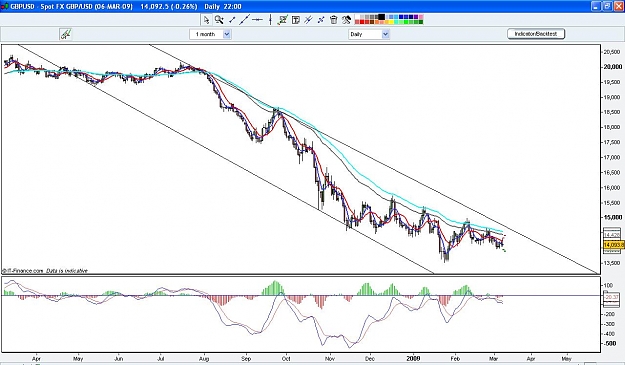The image size is (625, 365).
Task: Minimize the GBPUSD chart window
Action: click(596, 6)
